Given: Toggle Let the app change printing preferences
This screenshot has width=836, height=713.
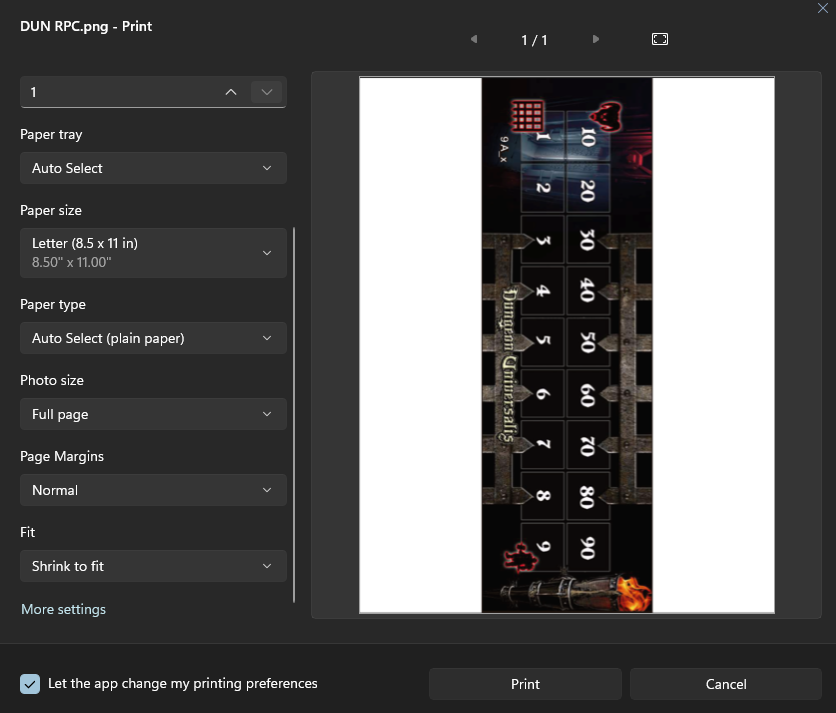Looking at the screenshot, I should 30,684.
